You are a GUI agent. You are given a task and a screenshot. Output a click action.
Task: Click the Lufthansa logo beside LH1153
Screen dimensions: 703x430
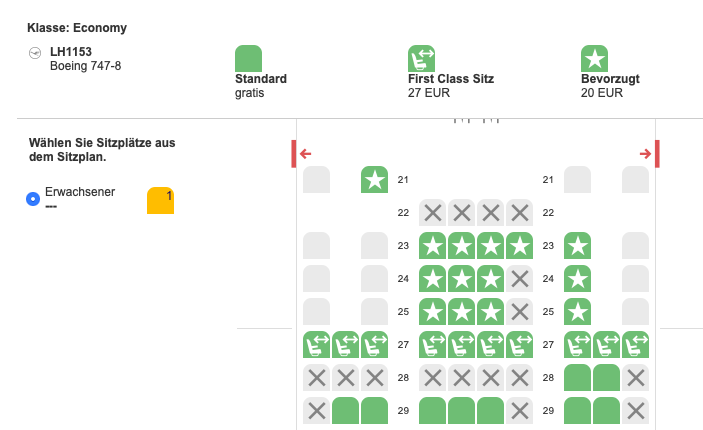coord(36,52)
